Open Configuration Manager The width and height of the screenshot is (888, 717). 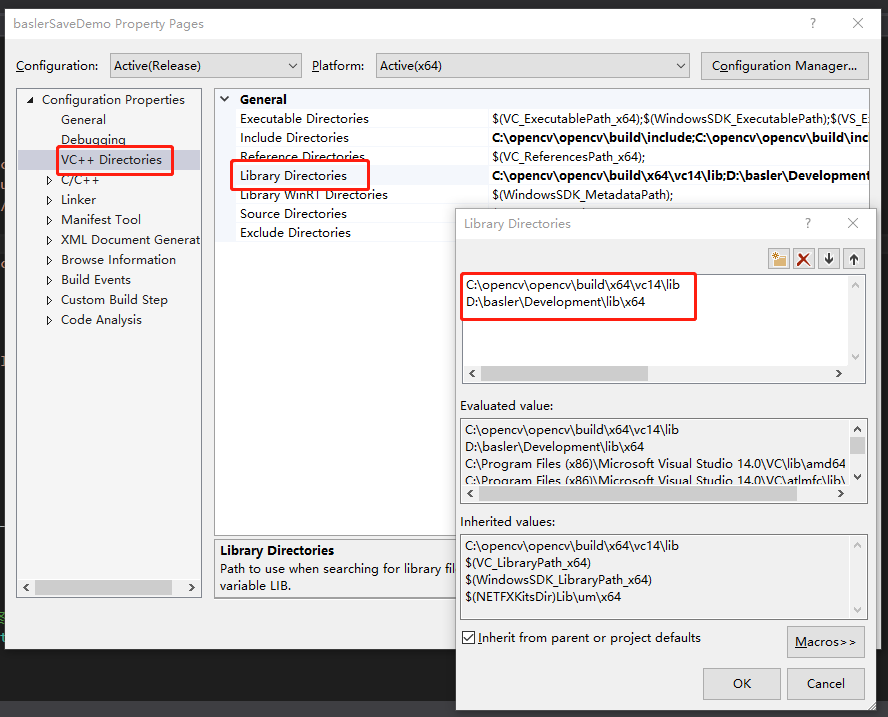(x=784, y=65)
